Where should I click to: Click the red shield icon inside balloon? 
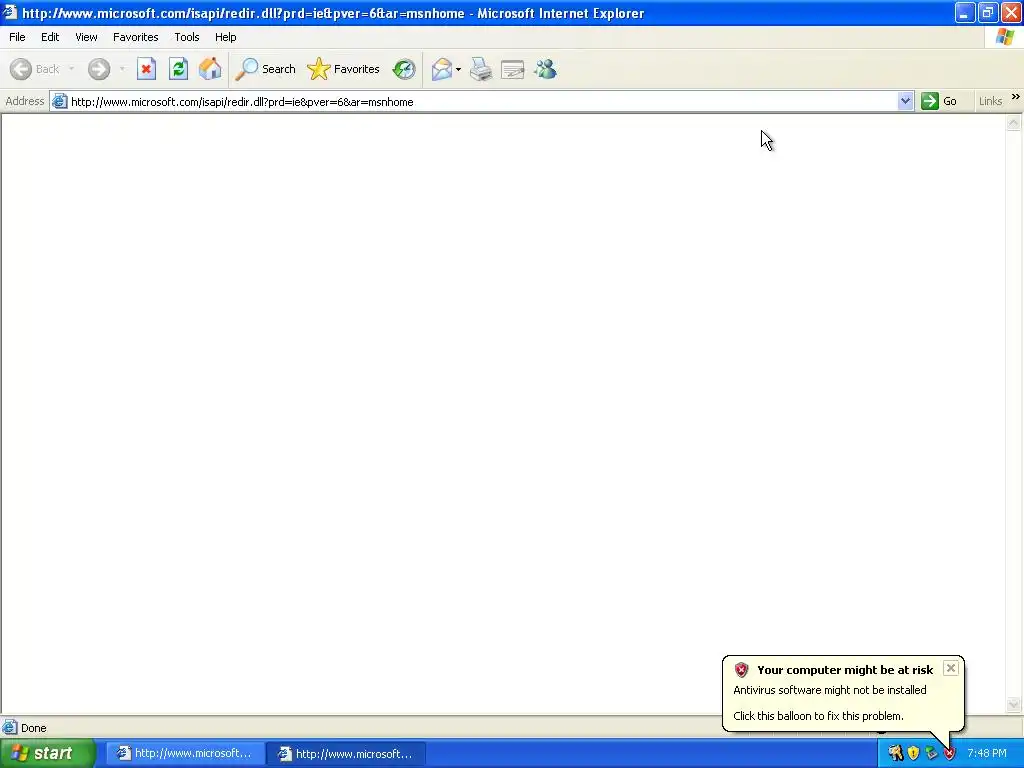coord(741,669)
